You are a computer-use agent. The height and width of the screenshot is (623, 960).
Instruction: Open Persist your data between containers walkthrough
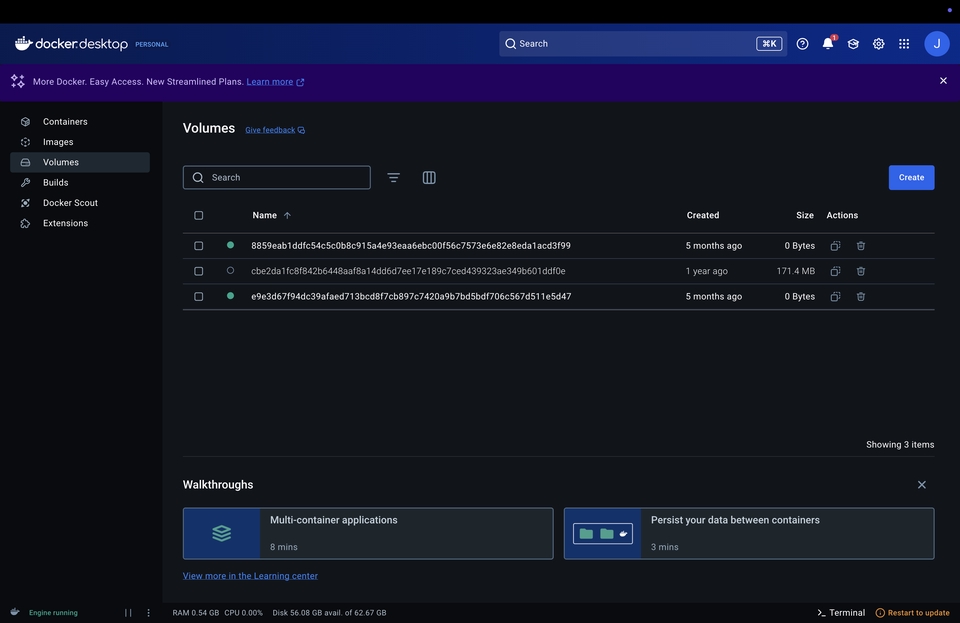click(x=749, y=534)
